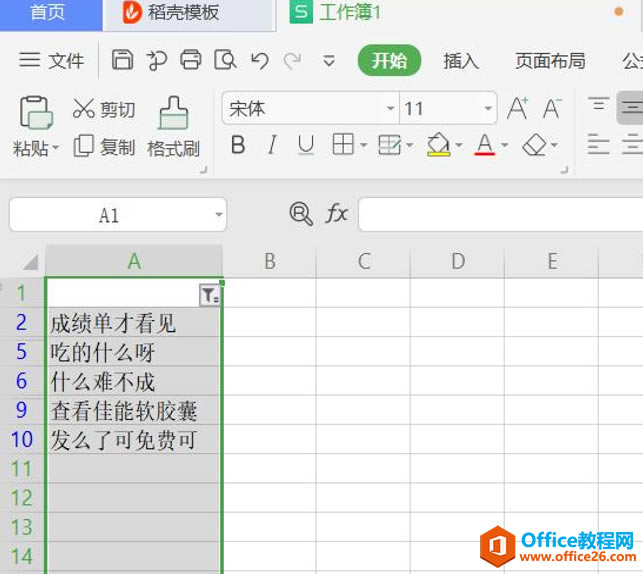Select column E header
The width and height of the screenshot is (643, 574).
[x=552, y=261]
